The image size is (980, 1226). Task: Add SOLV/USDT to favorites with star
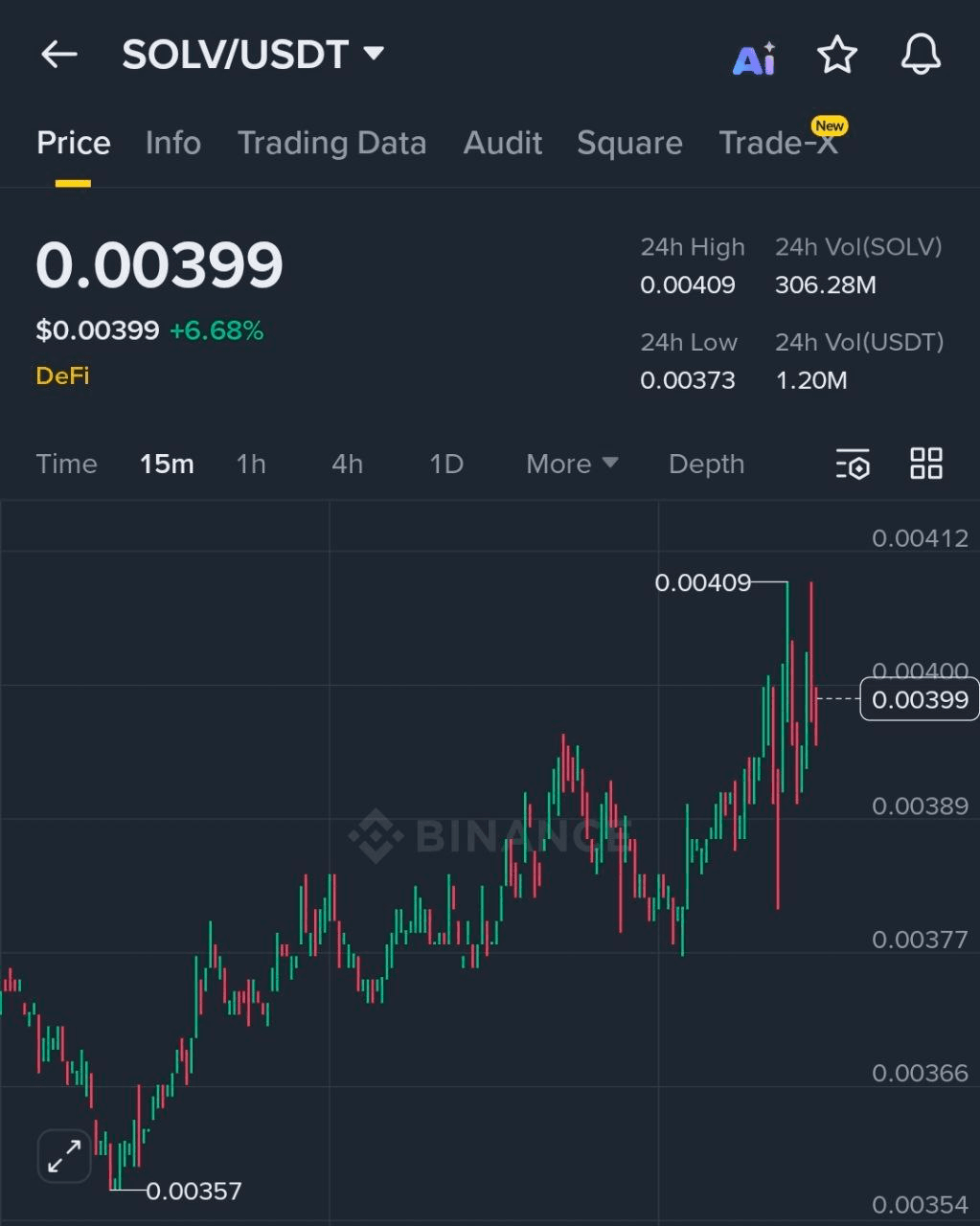pyautogui.click(x=836, y=56)
